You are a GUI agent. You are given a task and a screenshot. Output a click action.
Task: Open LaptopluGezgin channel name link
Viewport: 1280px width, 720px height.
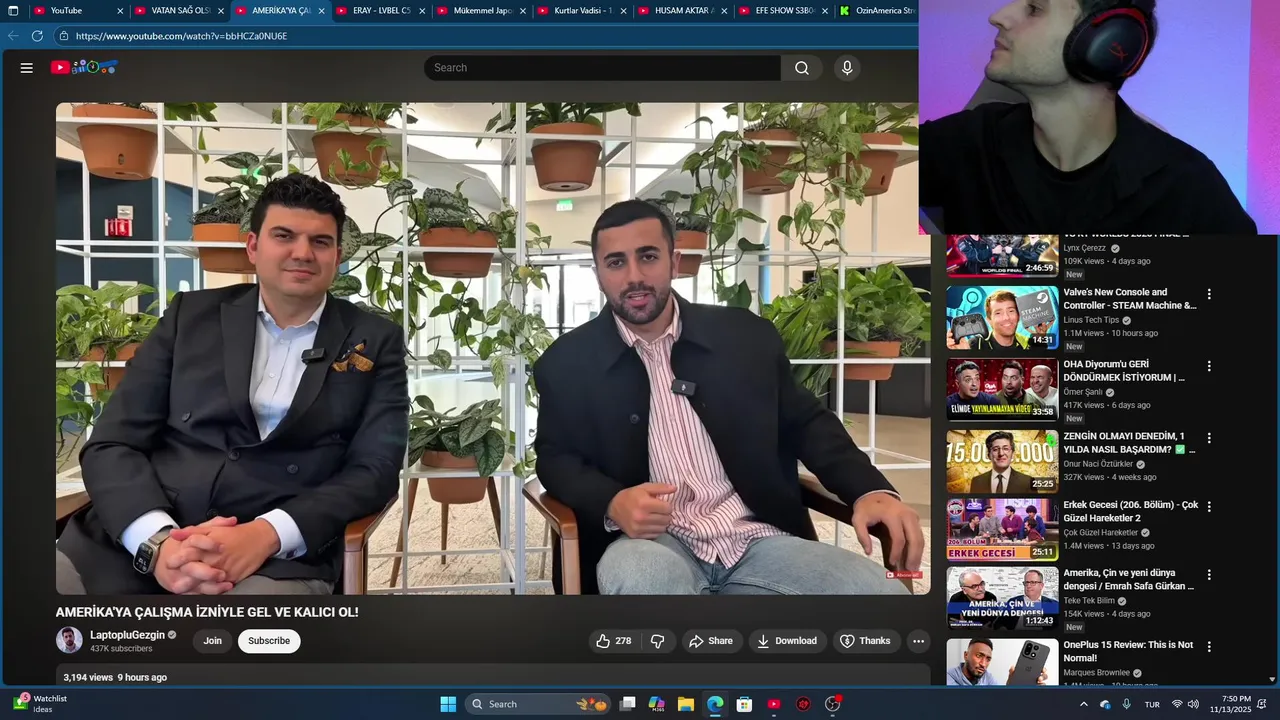[x=127, y=635]
